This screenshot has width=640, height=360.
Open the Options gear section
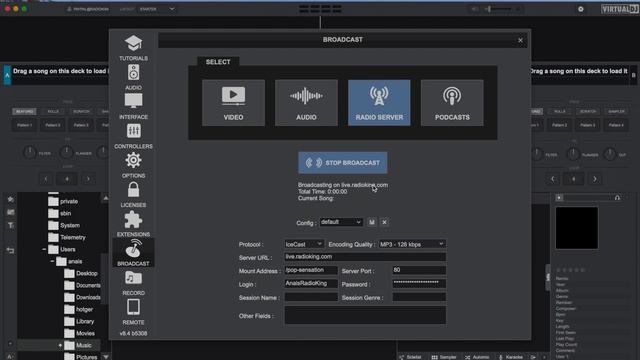133,165
